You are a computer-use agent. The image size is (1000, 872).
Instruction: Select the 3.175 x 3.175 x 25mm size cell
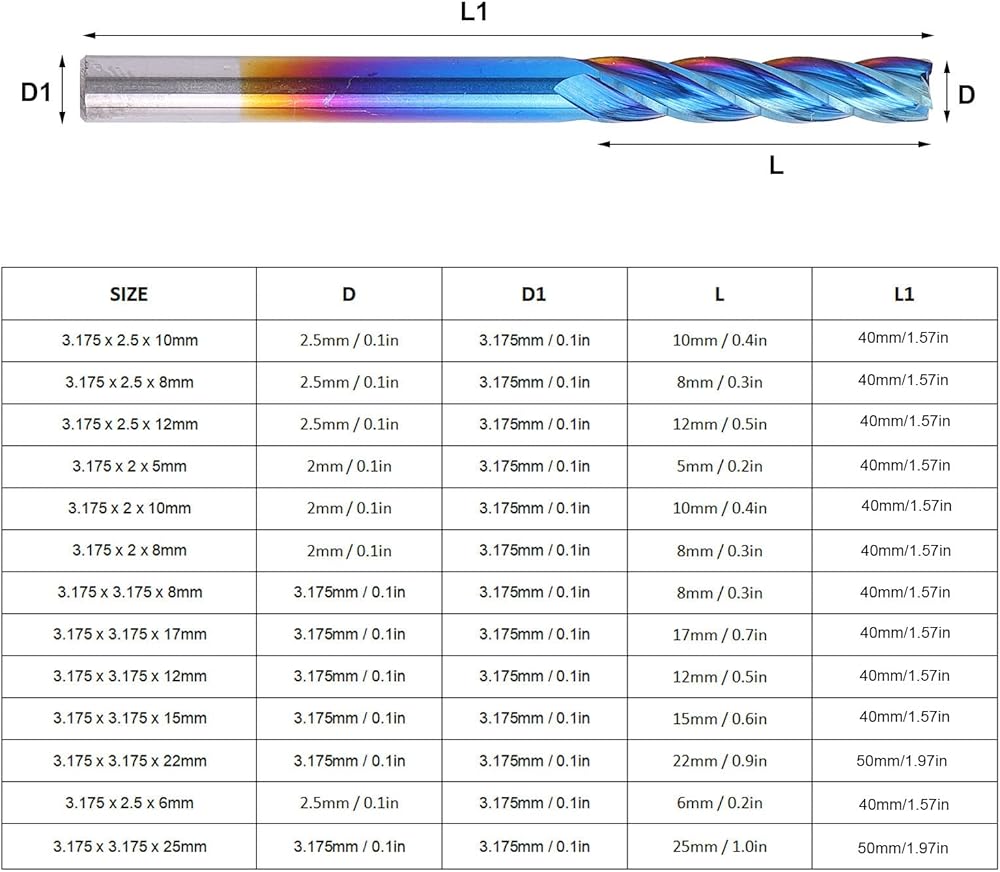[x=129, y=847]
